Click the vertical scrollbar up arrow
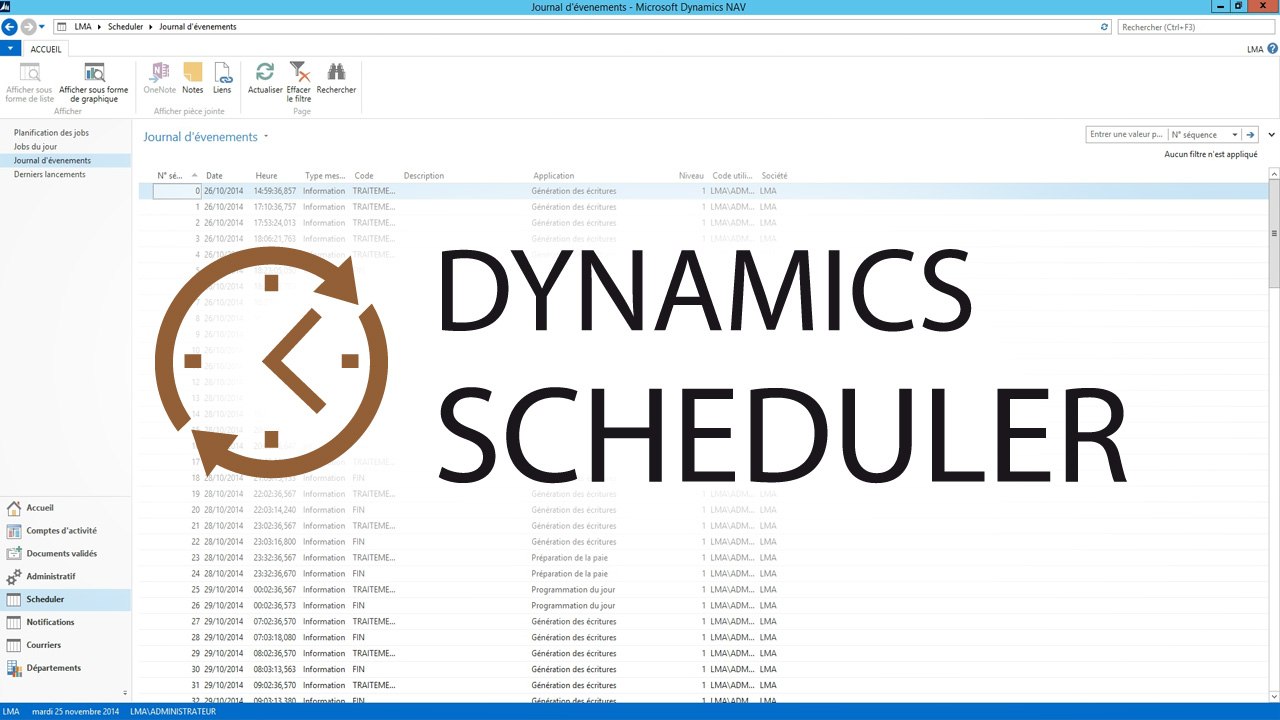Screen dimensions: 1280x720 (x=1274, y=174)
